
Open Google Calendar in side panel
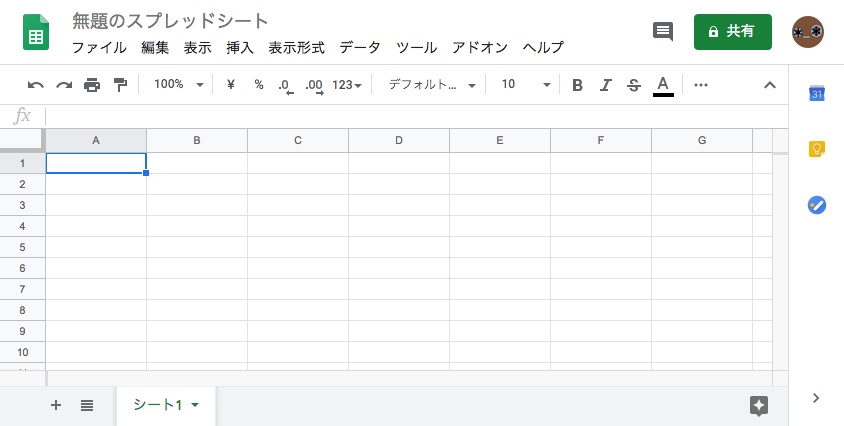coord(816,94)
